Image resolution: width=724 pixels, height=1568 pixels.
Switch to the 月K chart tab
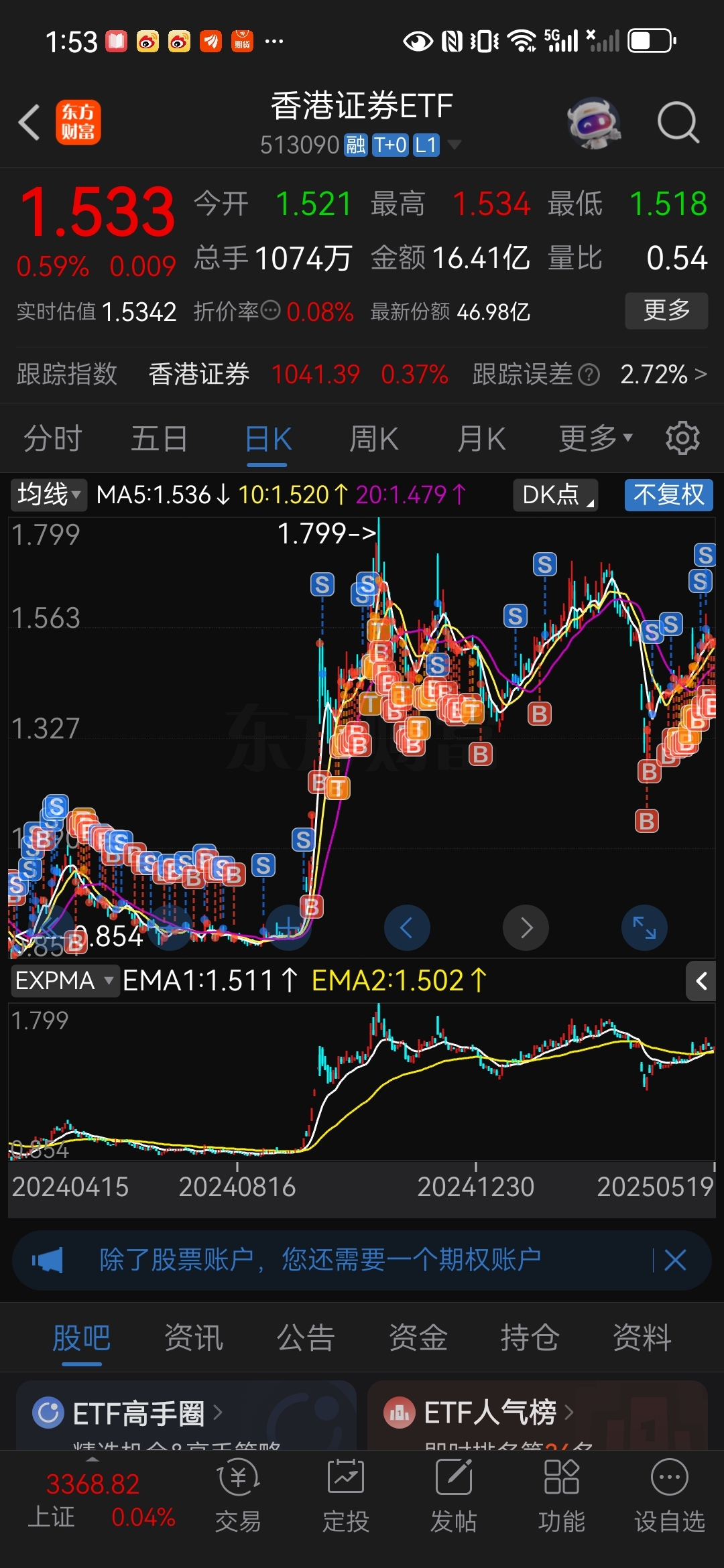point(481,440)
